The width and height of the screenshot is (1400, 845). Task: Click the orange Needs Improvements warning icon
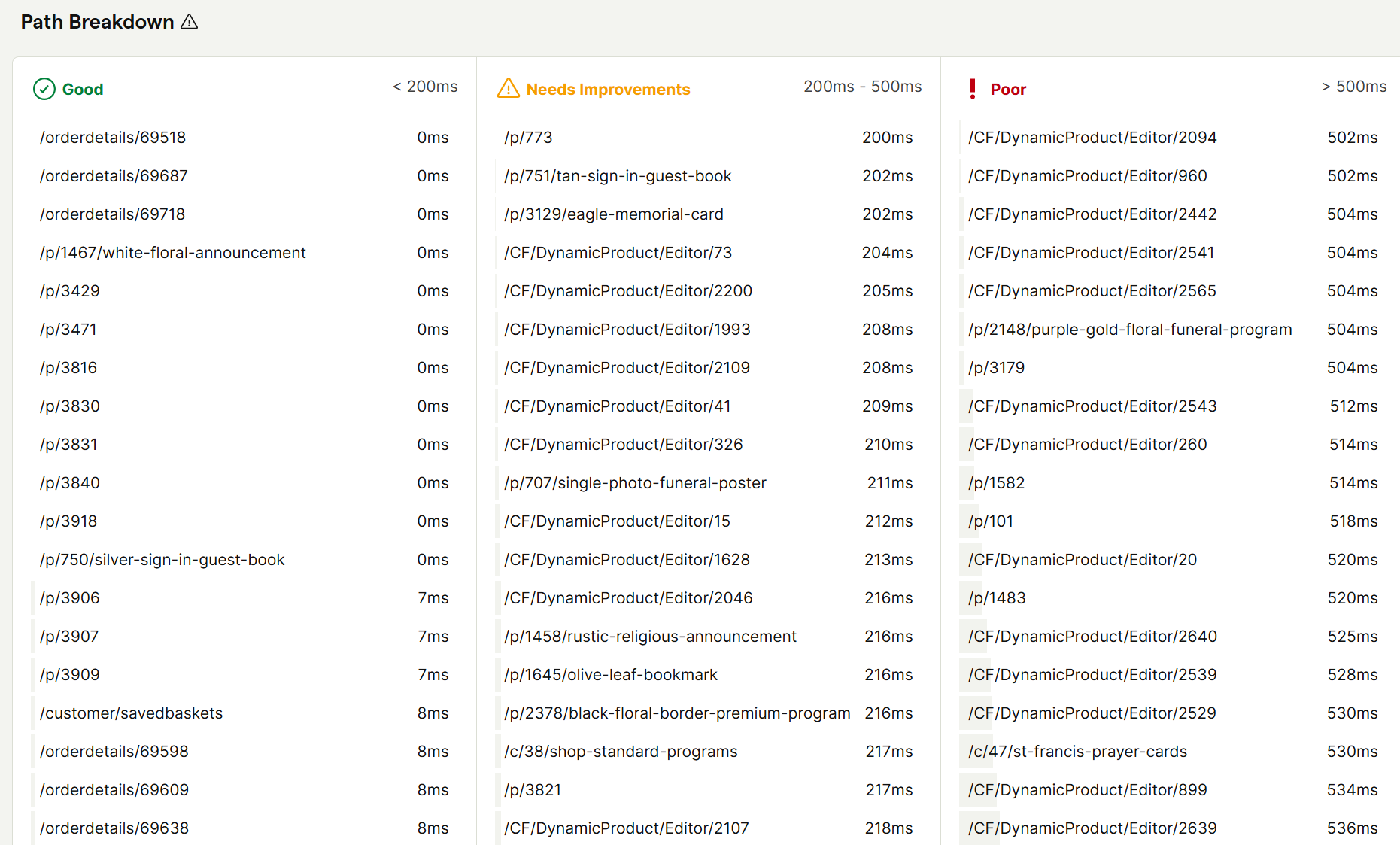coord(509,89)
